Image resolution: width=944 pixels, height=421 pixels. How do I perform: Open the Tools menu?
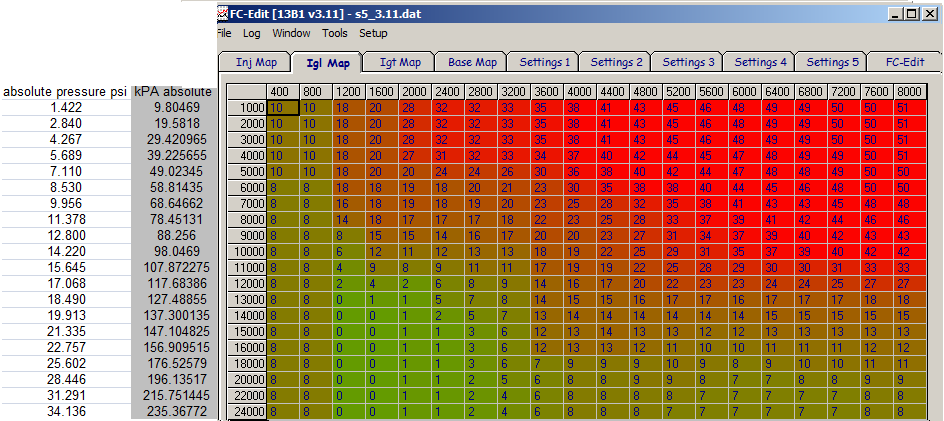coord(335,33)
